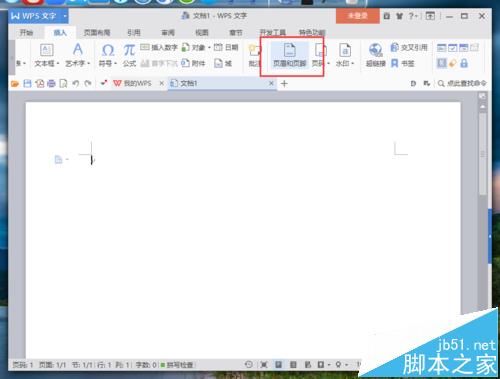Insert a Hyperlink (超链接) globe icon

click(376, 55)
